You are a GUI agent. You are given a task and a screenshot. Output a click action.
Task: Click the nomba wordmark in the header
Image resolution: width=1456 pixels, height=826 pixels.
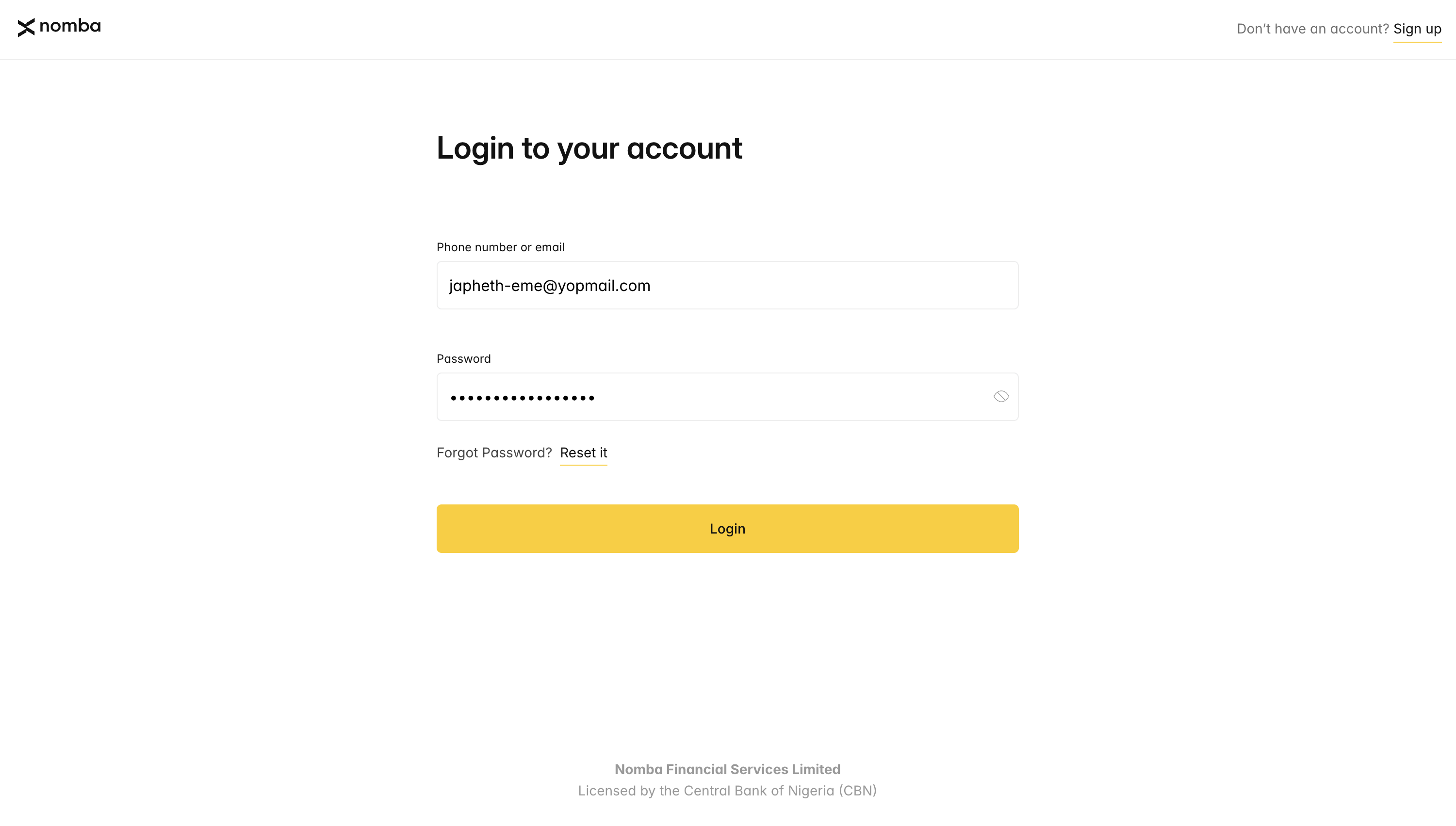click(70, 26)
